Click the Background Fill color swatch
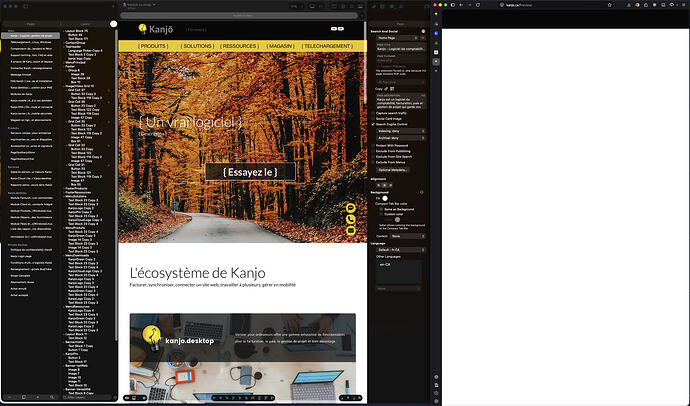This screenshot has height=406, width=690. [x=385, y=198]
